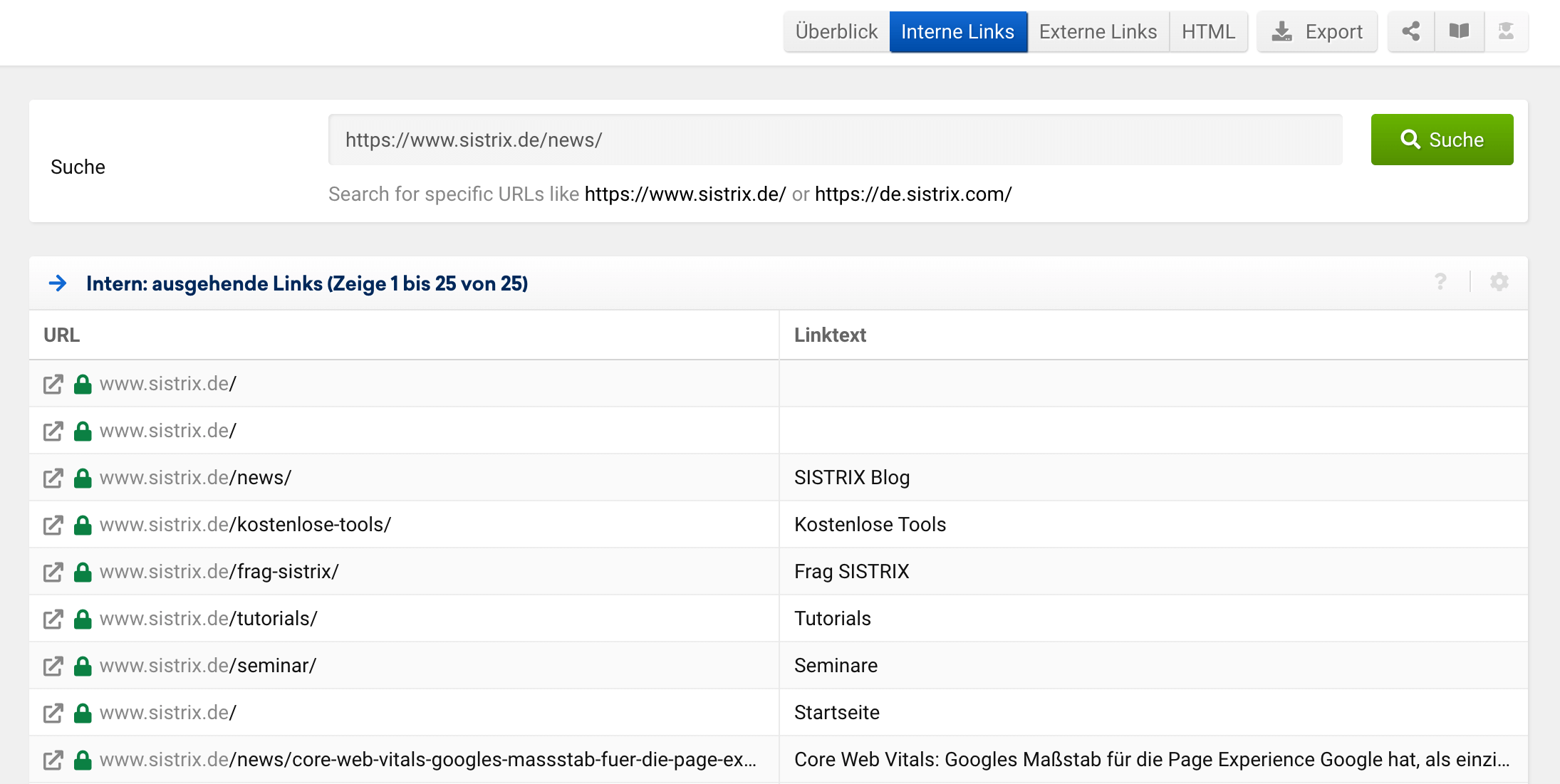Click the tutor icon at far right of toolbar
The width and height of the screenshot is (1560, 784).
1506,31
